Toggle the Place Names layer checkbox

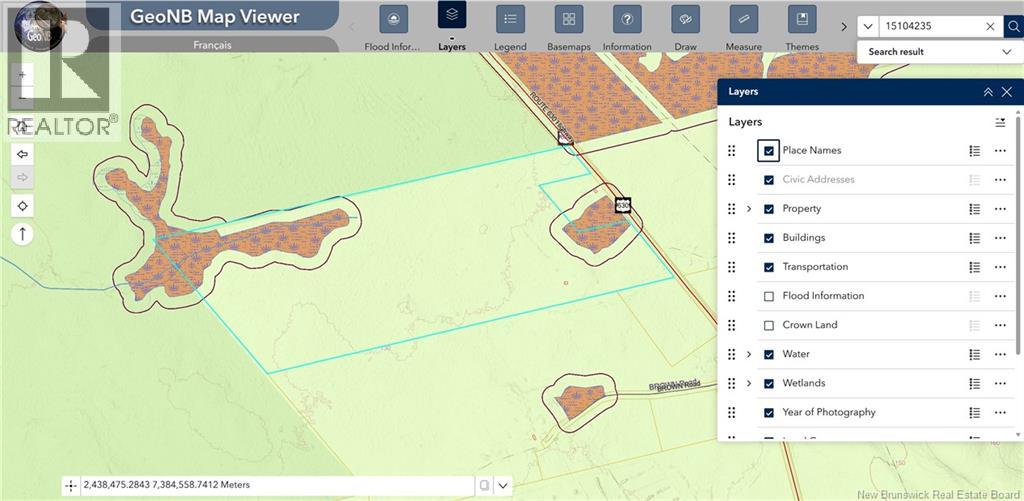tap(769, 151)
